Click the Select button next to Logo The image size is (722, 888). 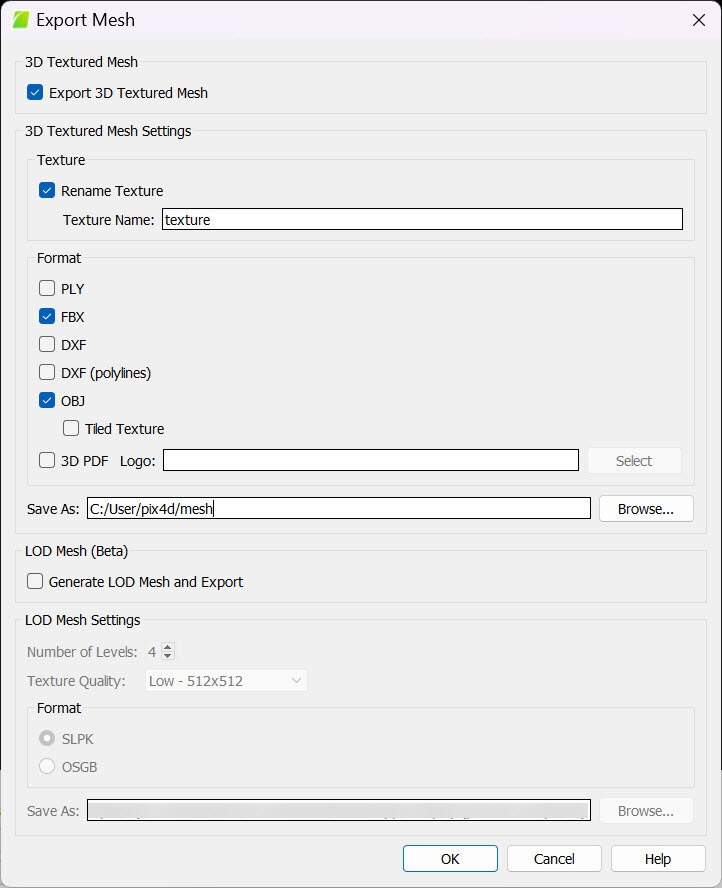tap(634, 460)
